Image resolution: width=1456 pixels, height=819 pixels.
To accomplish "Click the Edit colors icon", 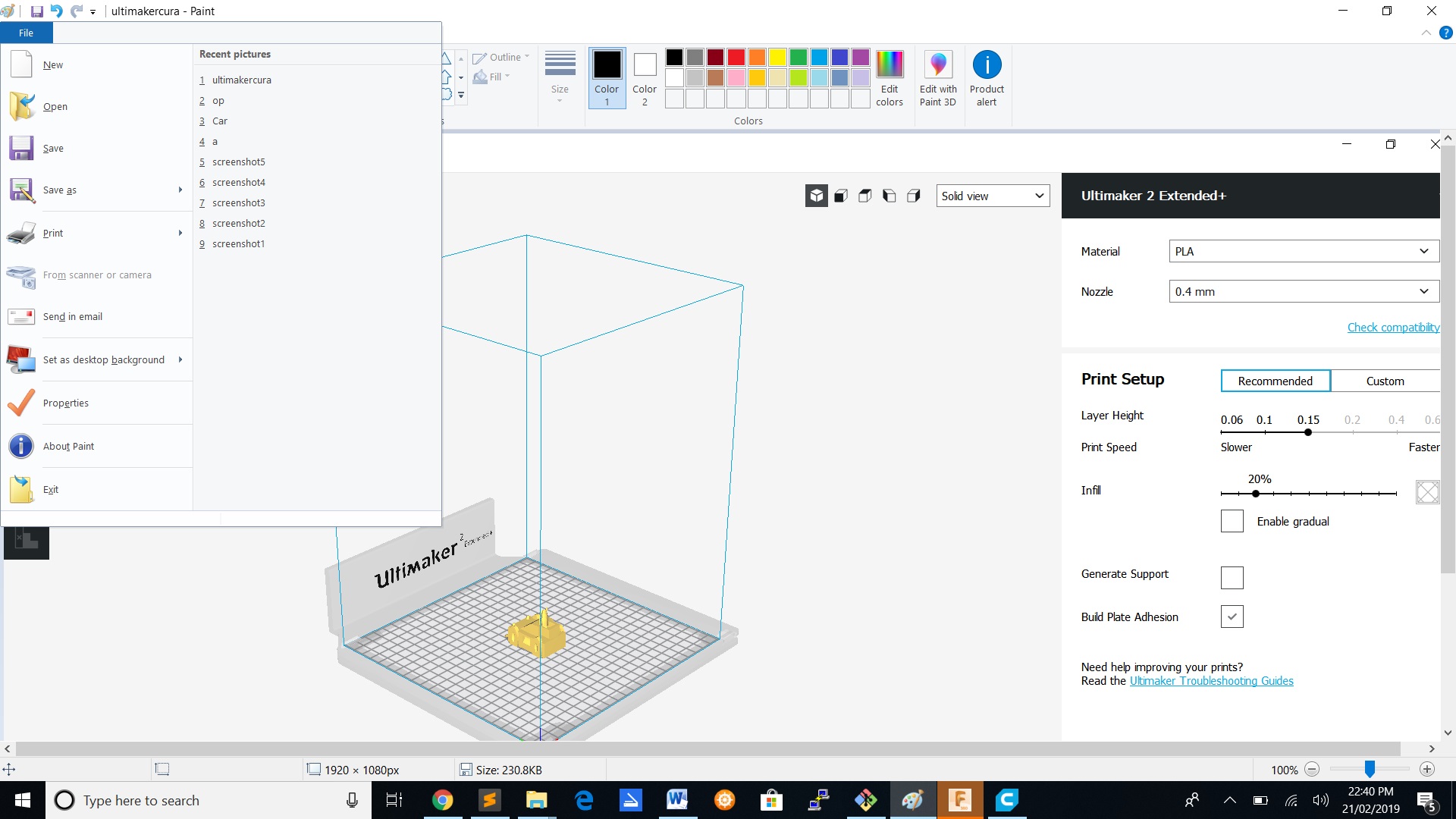I will (889, 65).
